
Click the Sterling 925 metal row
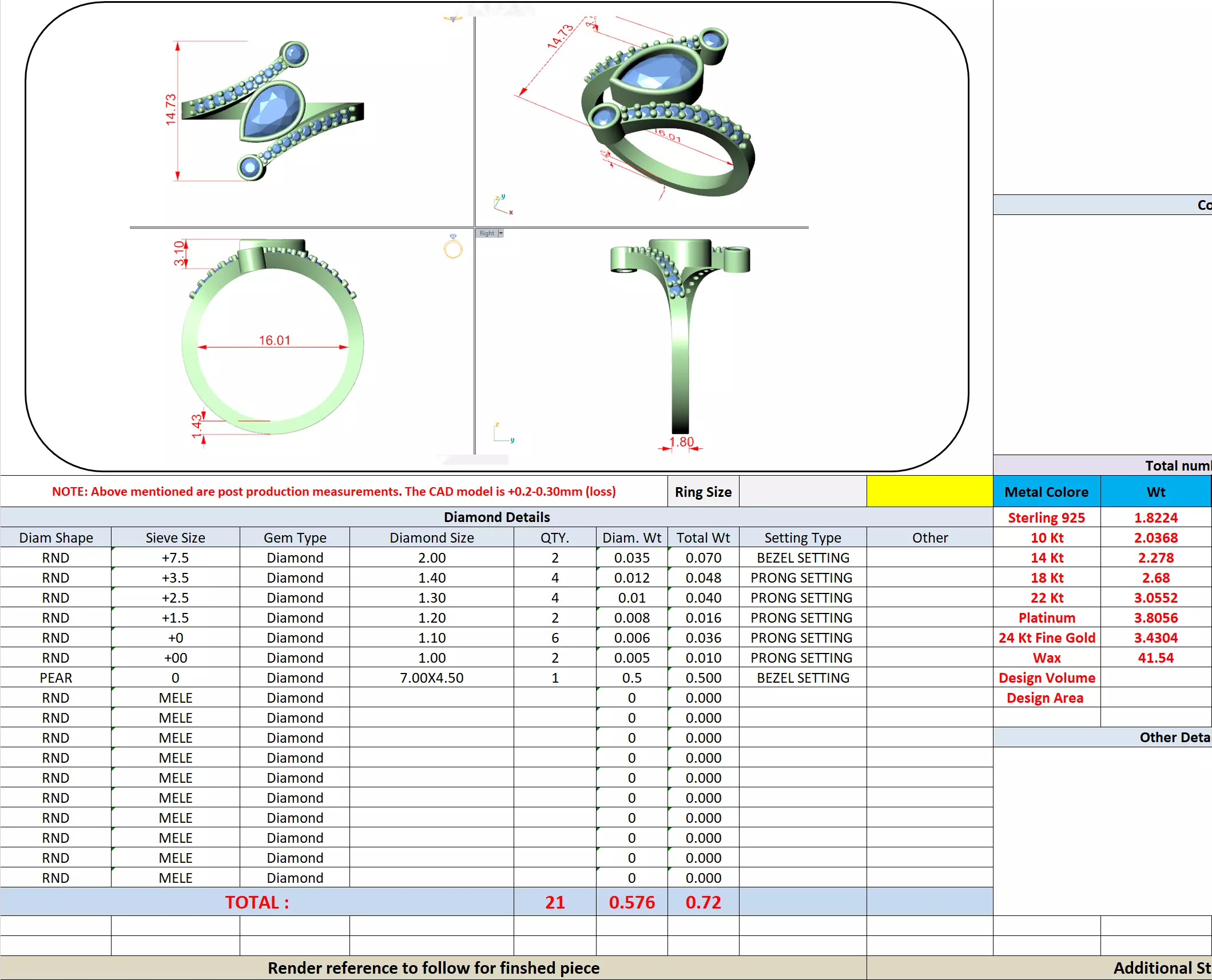point(1046,517)
